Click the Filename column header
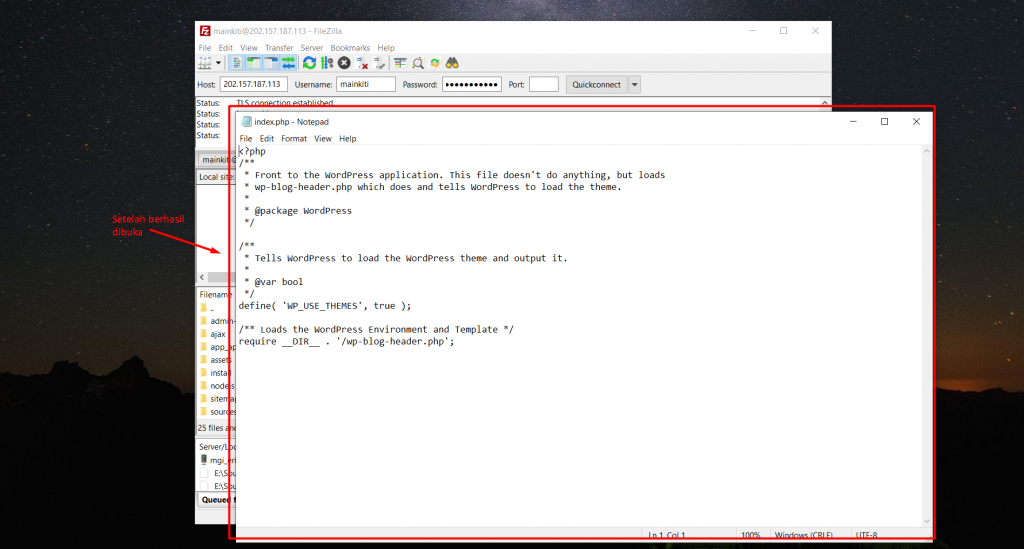1024x549 pixels. 217,294
